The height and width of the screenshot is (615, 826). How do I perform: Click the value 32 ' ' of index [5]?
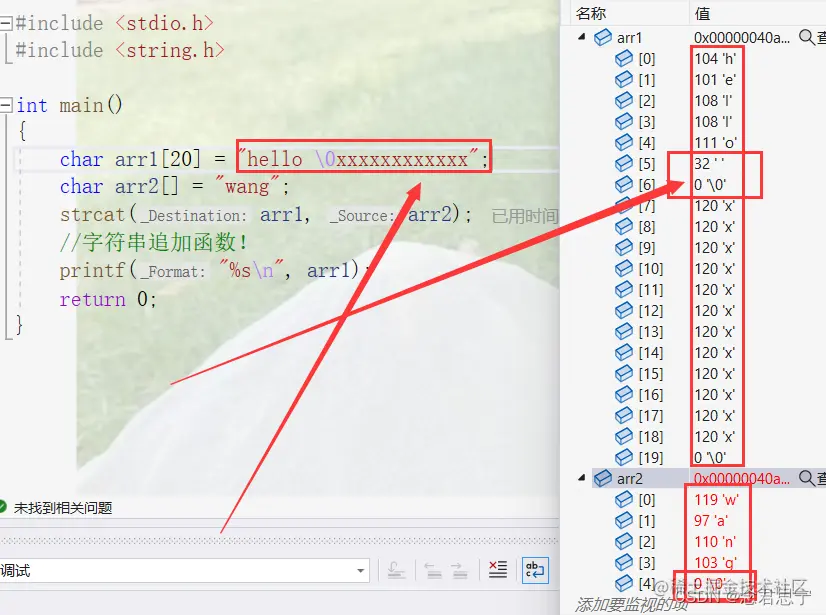point(709,164)
